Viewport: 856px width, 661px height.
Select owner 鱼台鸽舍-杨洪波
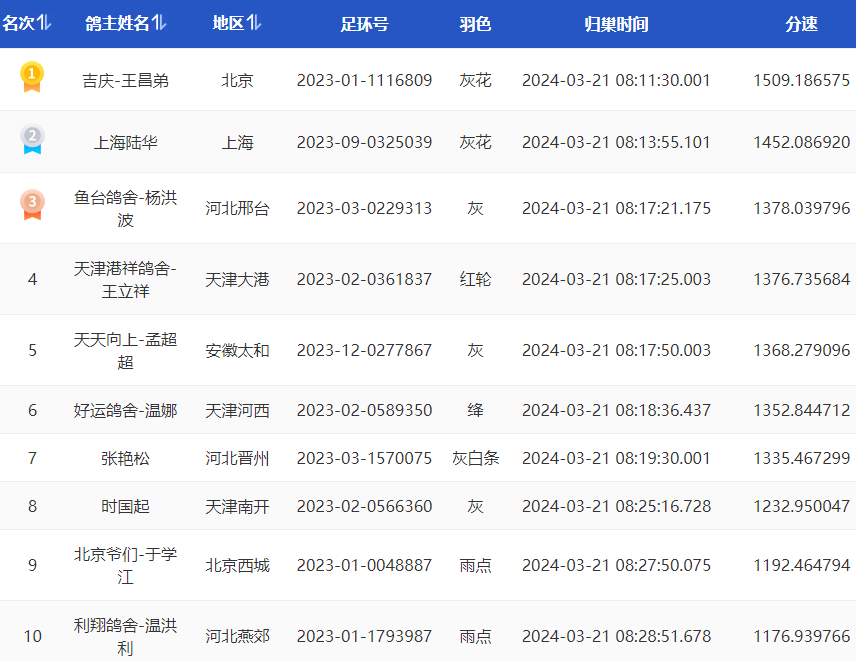tap(125, 208)
